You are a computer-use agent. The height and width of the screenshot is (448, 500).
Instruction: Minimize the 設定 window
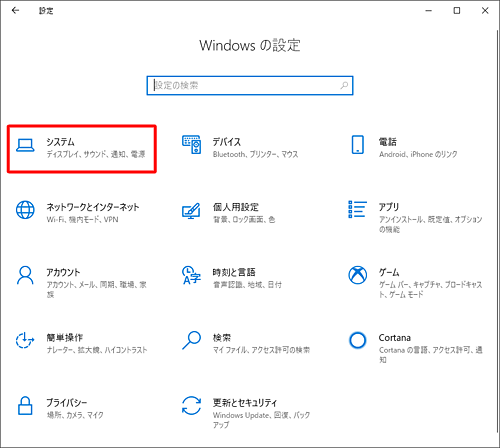[429, 11]
